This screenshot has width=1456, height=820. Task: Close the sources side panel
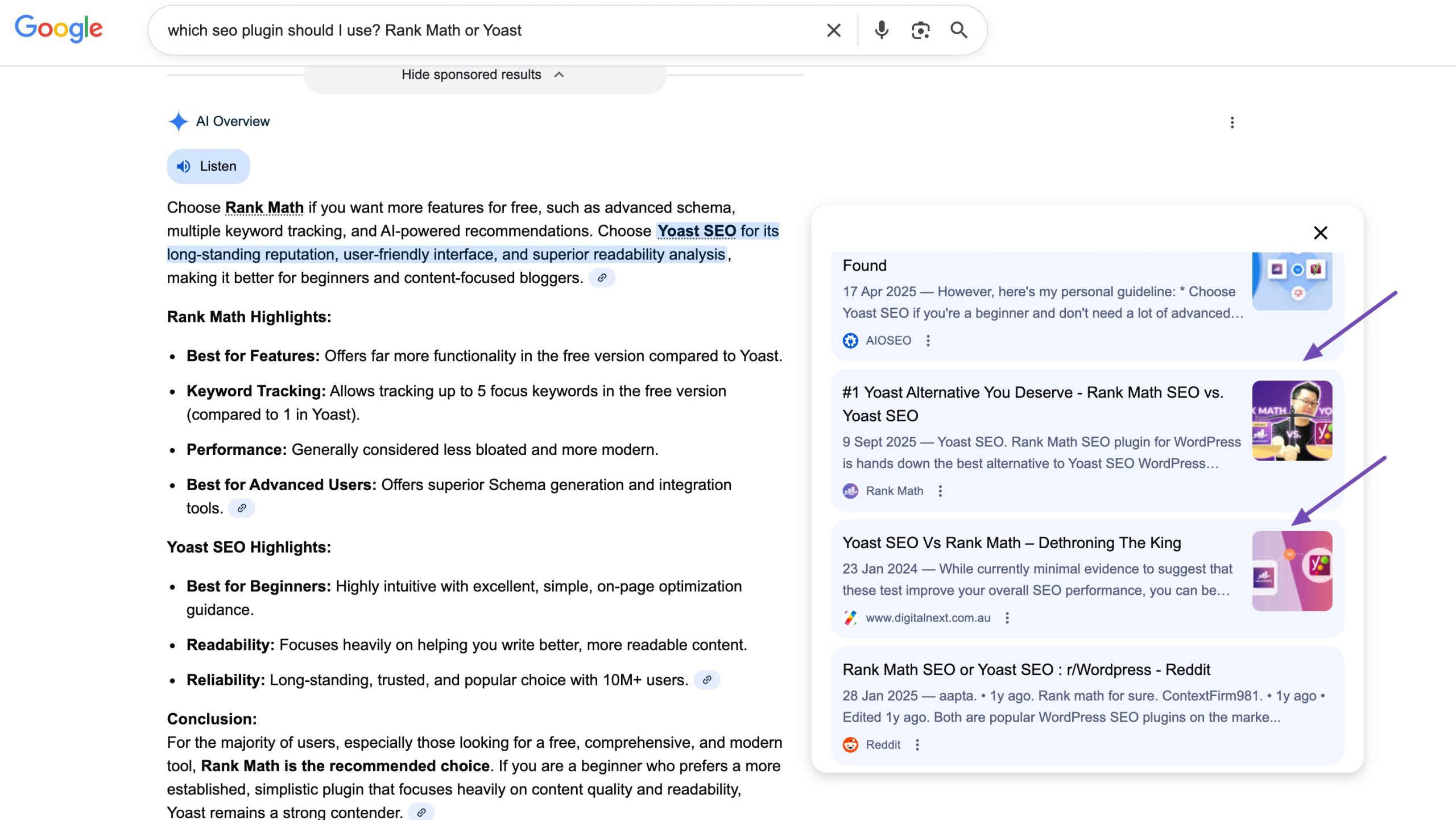coord(1320,233)
